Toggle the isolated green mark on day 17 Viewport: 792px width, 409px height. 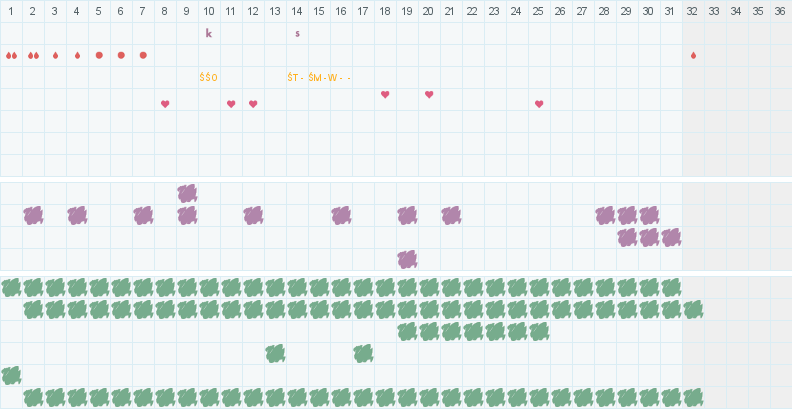coord(363,353)
